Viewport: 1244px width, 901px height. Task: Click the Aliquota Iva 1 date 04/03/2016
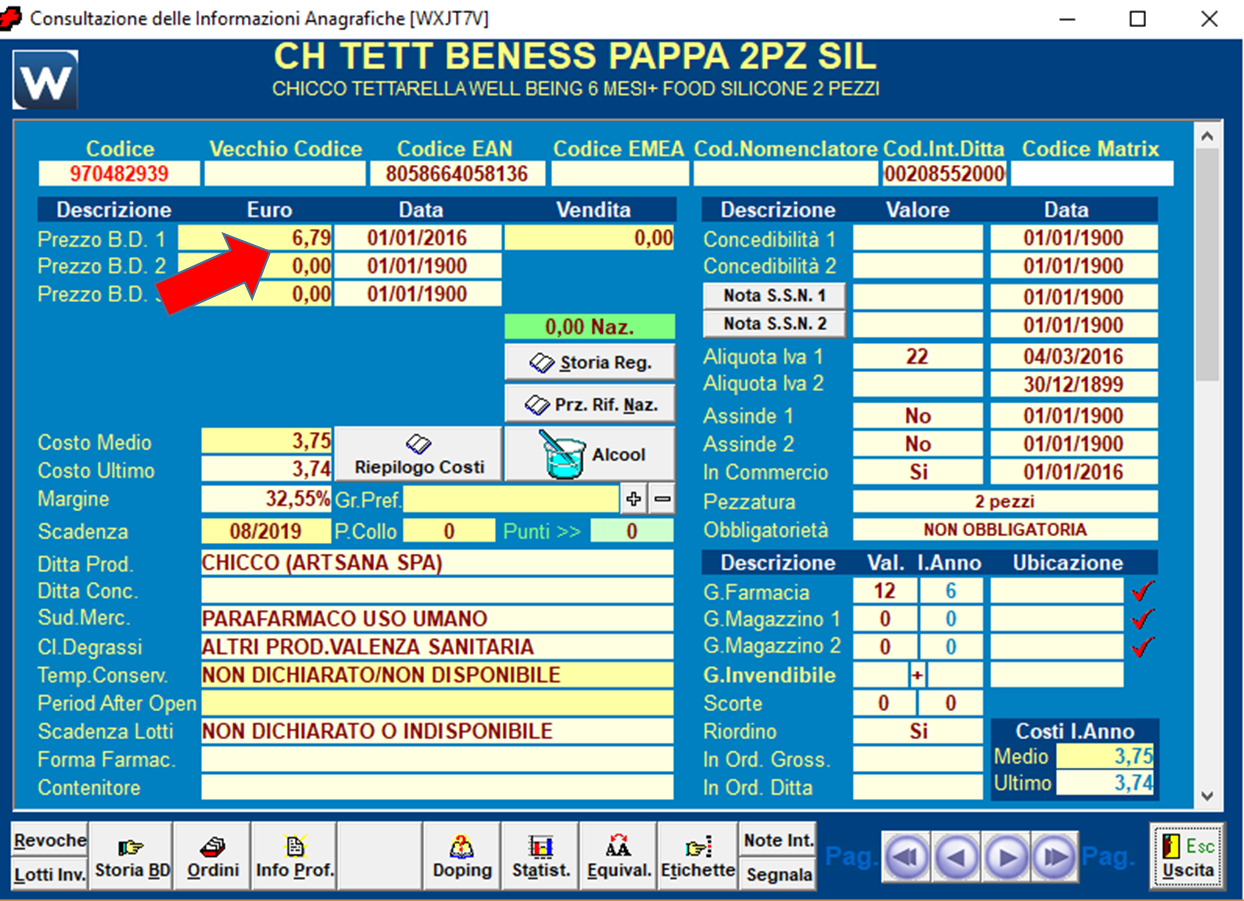point(1074,356)
